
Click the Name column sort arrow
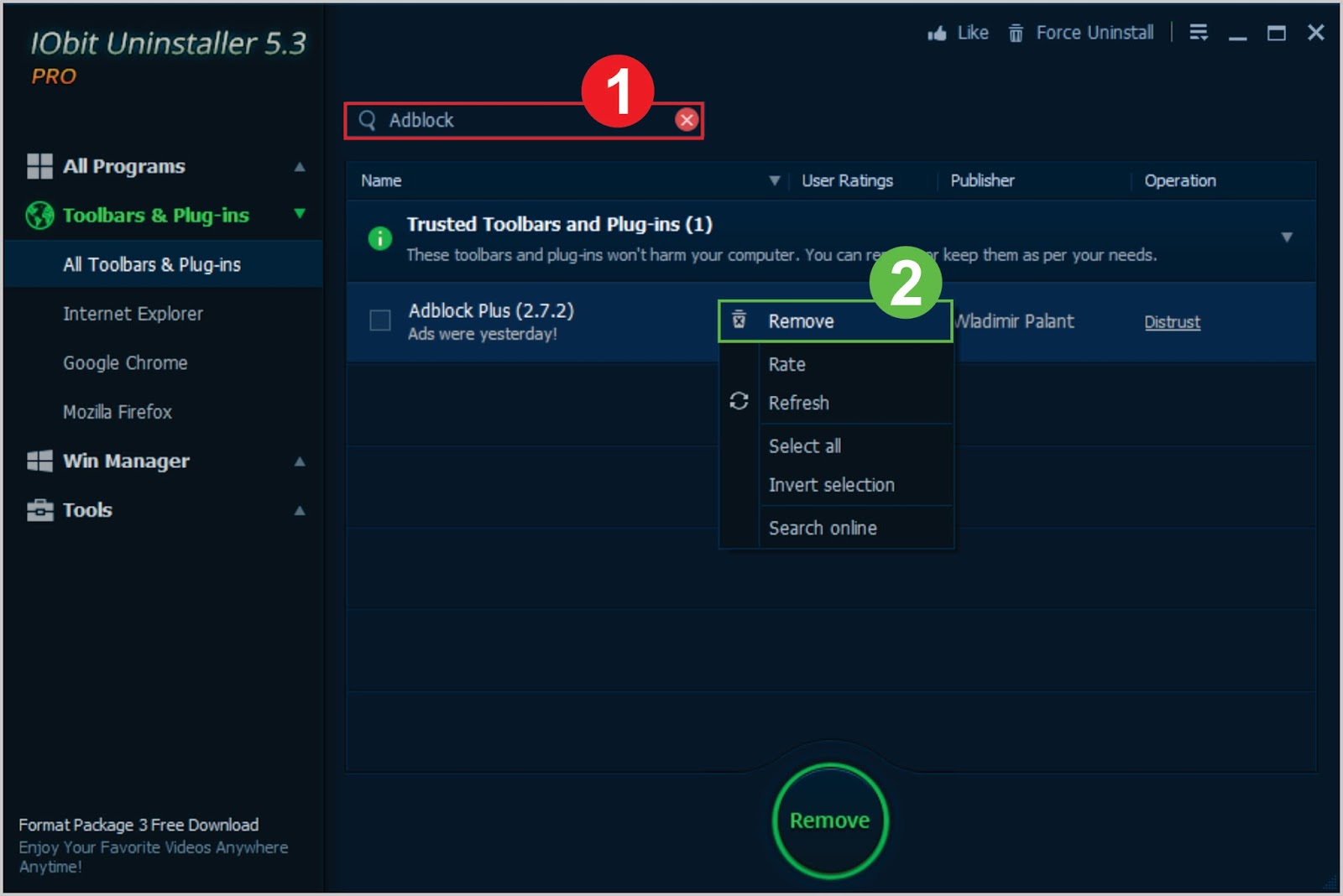point(775,180)
